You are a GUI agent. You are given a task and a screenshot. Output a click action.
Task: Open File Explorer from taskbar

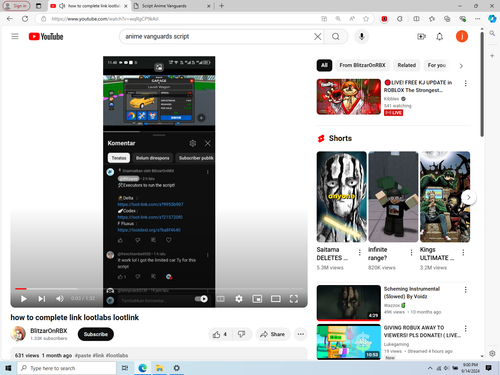[159, 368]
